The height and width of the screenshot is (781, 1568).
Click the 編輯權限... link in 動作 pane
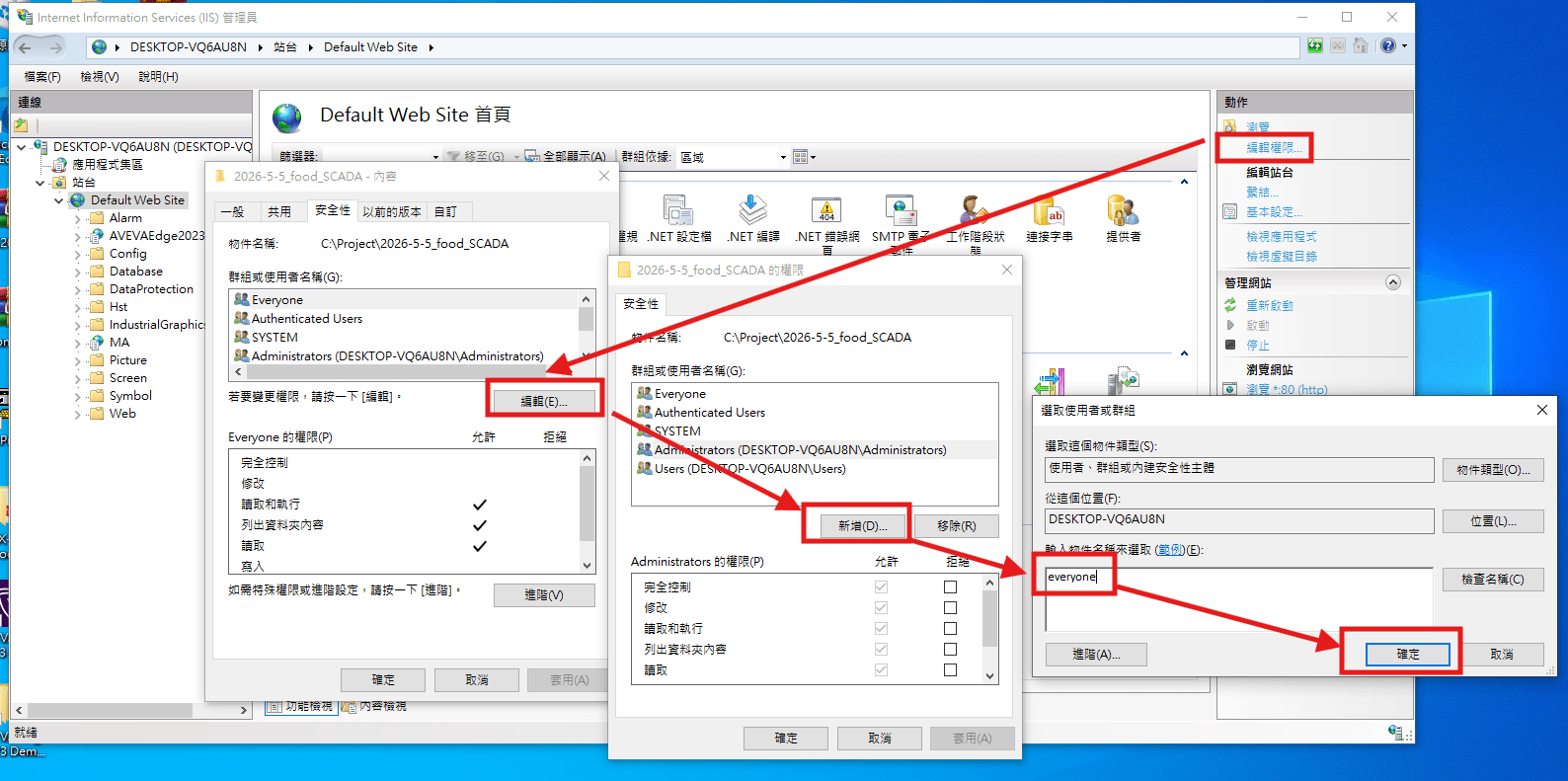pyautogui.click(x=1274, y=147)
